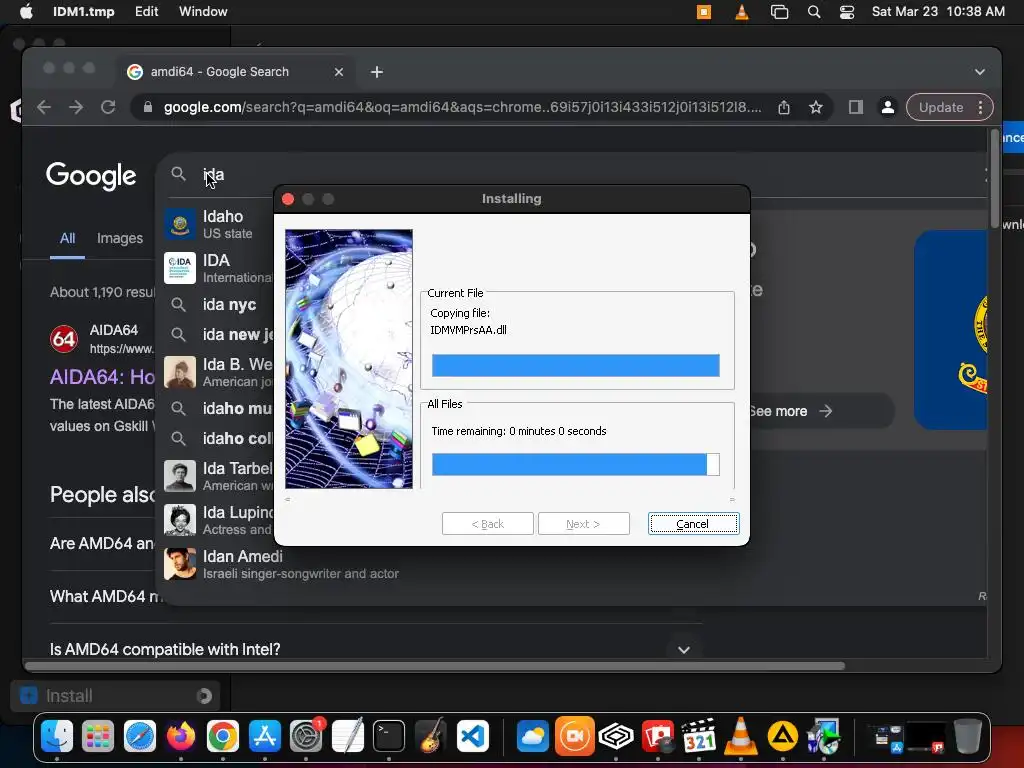Click the orange recorder icon in menu bar
1024x768 pixels.
[704, 12]
